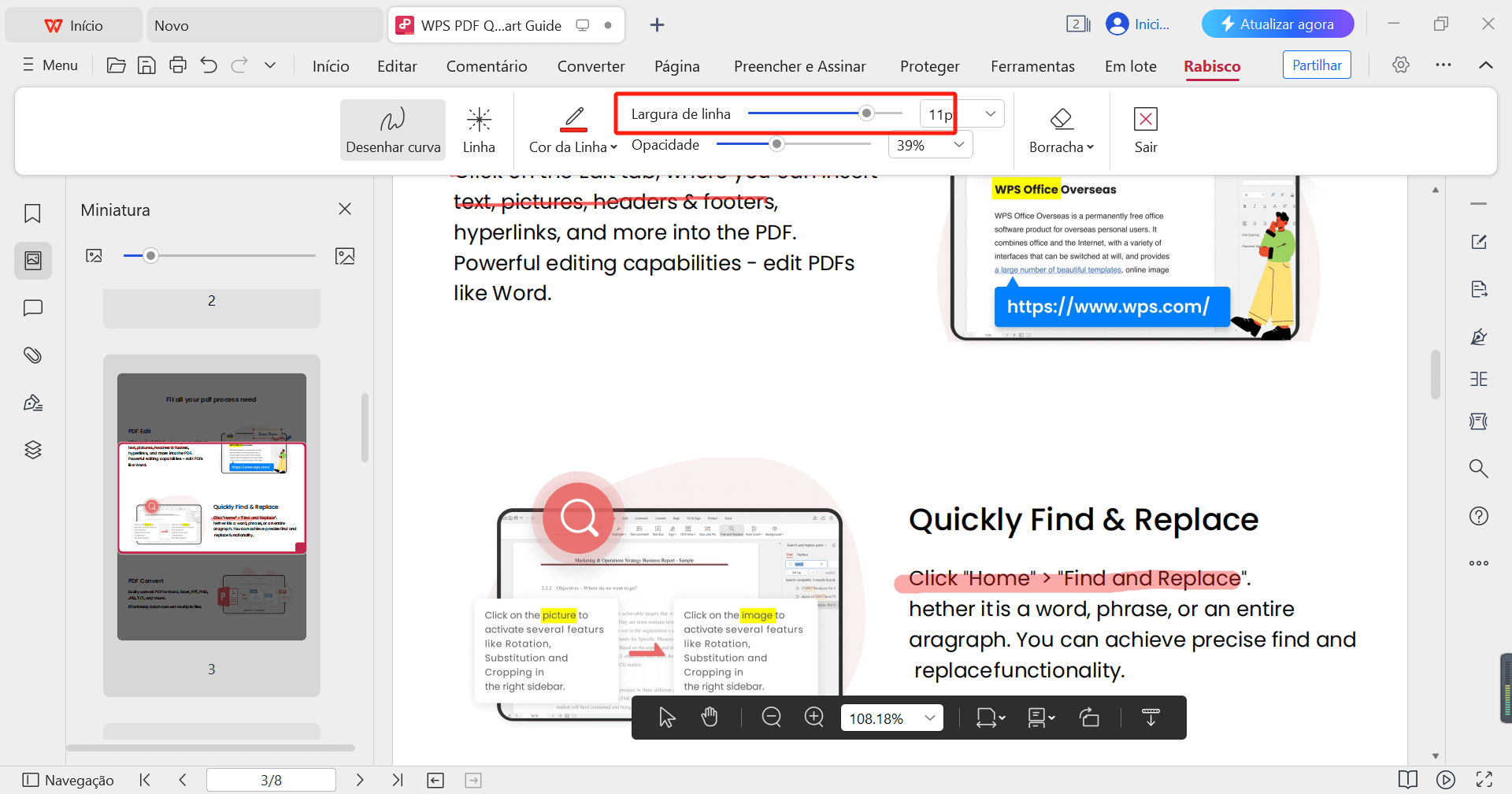This screenshot has width=1512, height=794.
Task: Open the Attachments panel
Action: pos(32,354)
